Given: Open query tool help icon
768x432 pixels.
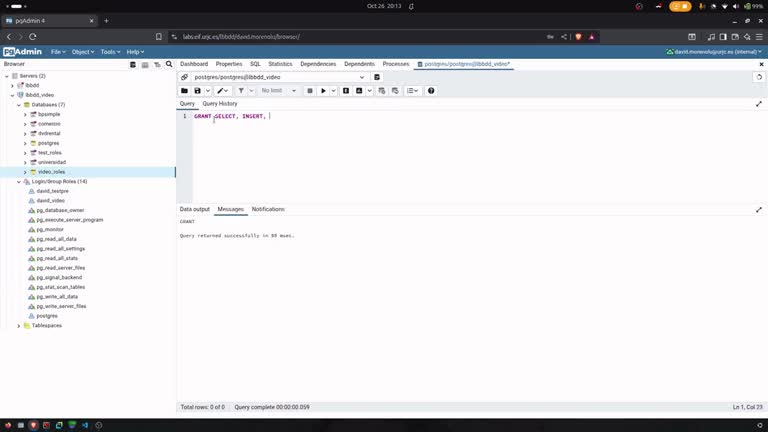Looking at the screenshot, I should [431, 91].
